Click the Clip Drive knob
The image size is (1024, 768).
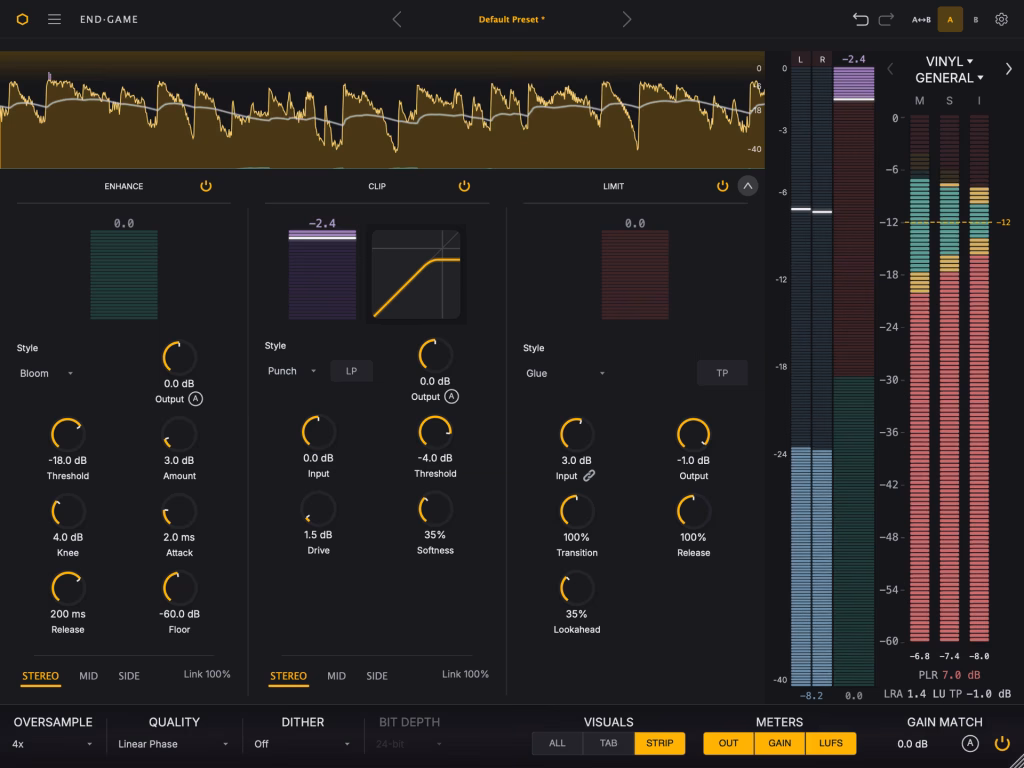(318, 509)
